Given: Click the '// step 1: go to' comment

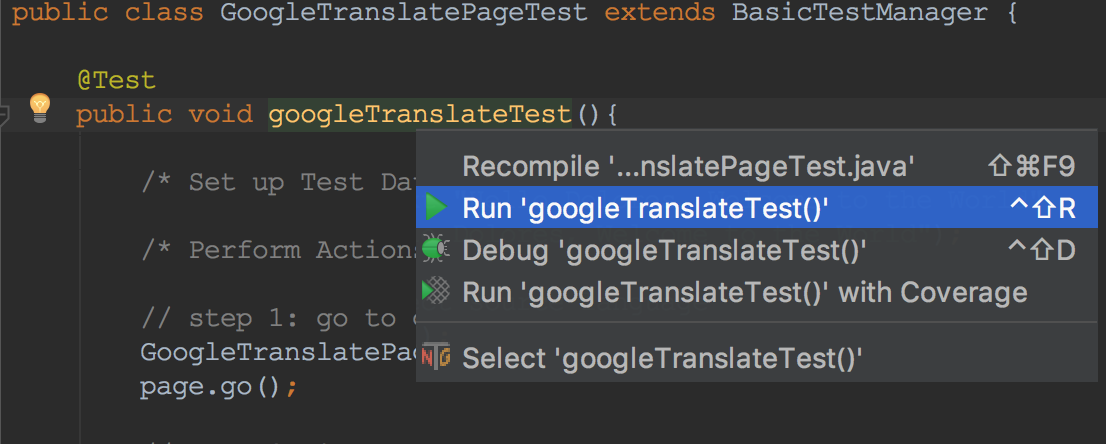Looking at the screenshot, I should [279, 319].
